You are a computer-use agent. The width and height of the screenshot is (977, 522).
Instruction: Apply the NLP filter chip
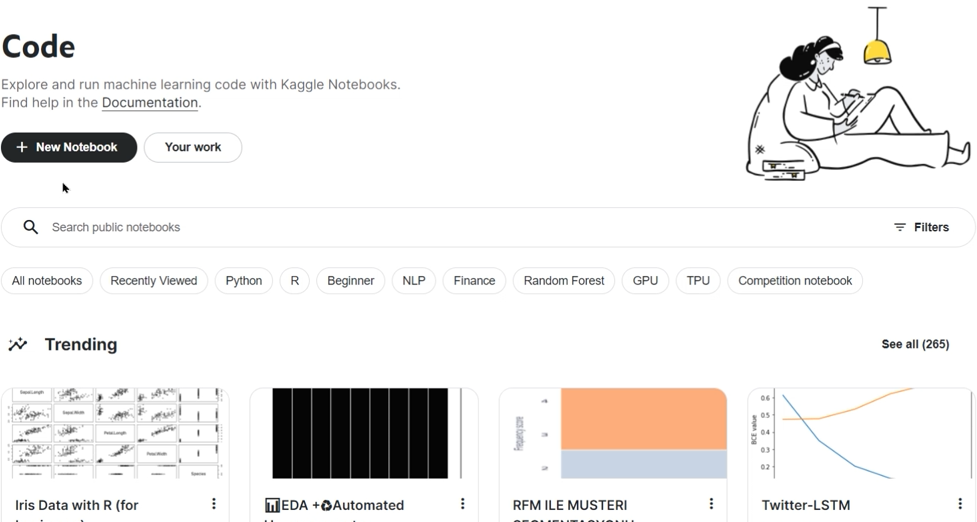tap(414, 281)
